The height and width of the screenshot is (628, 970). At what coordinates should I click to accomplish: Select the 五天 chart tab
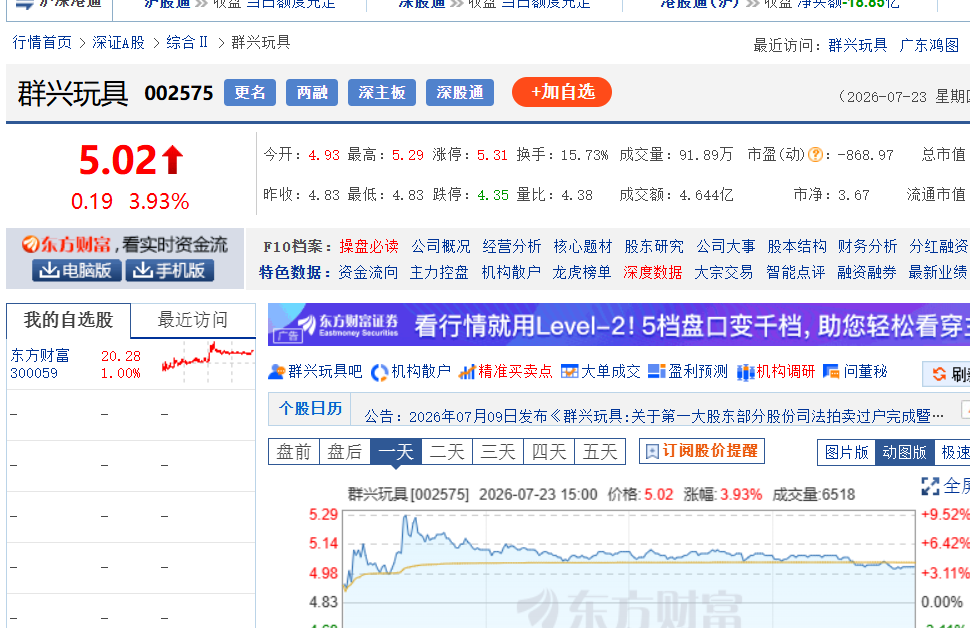point(600,452)
